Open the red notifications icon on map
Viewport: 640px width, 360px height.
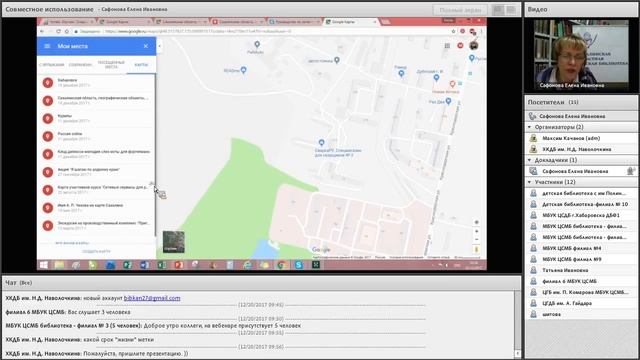coord(460,46)
